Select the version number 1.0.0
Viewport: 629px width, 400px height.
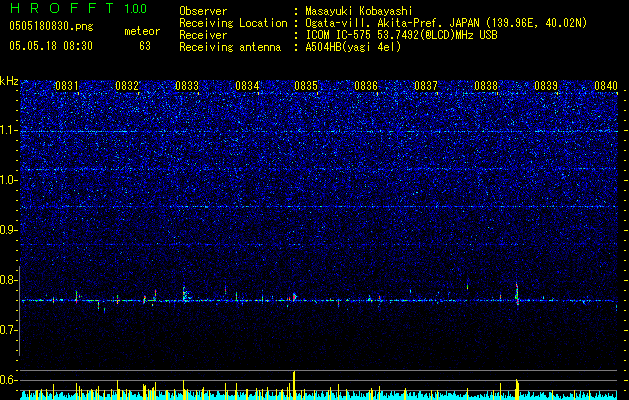(x=135, y=8)
